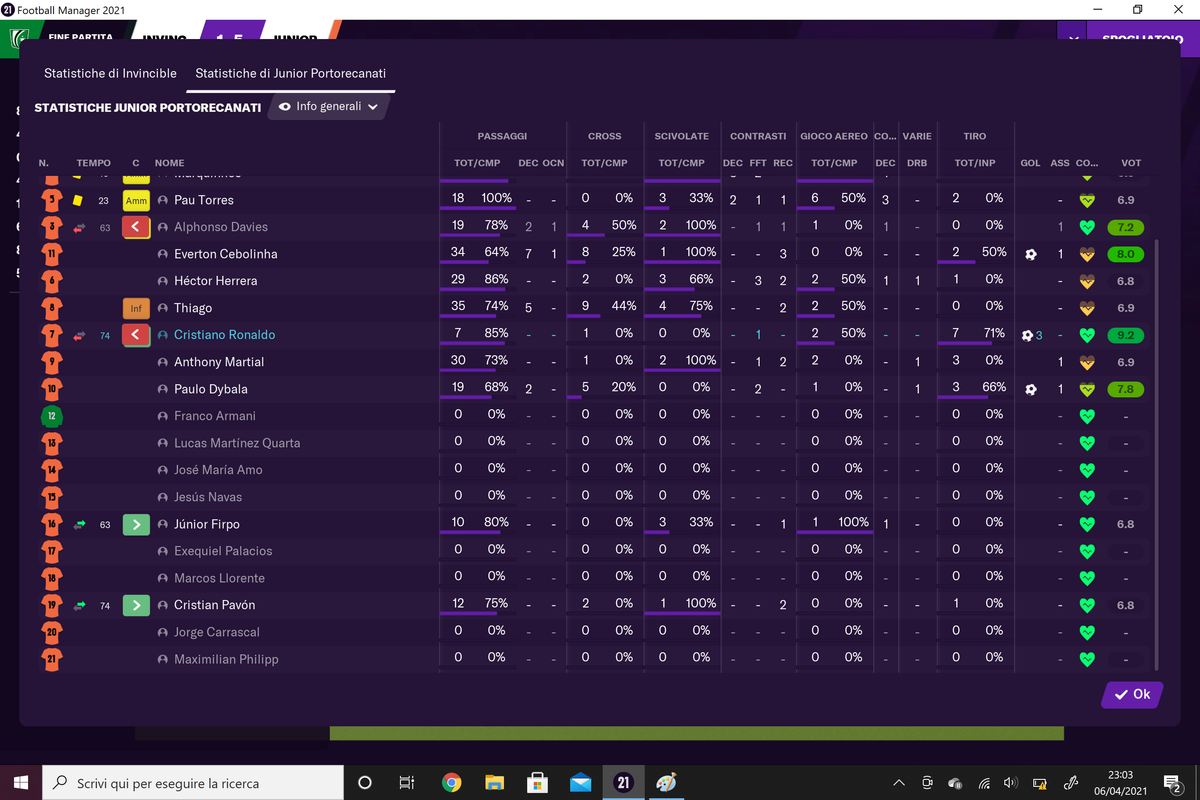This screenshot has width=1200, height=800.
Task: Click the player name Héctor Herrera
Action: 215,281
